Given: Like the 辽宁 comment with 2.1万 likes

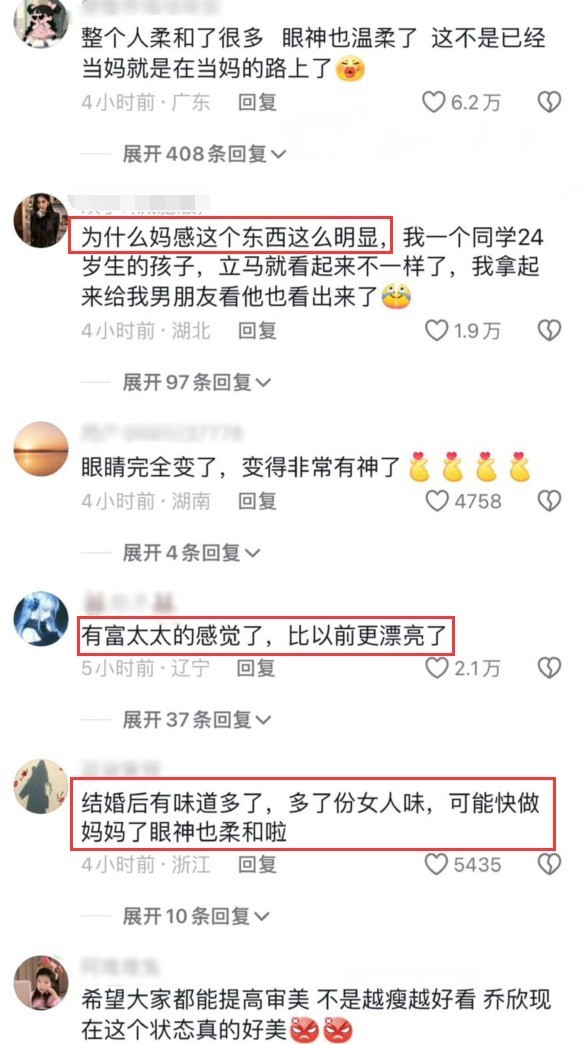Looking at the screenshot, I should (436, 668).
